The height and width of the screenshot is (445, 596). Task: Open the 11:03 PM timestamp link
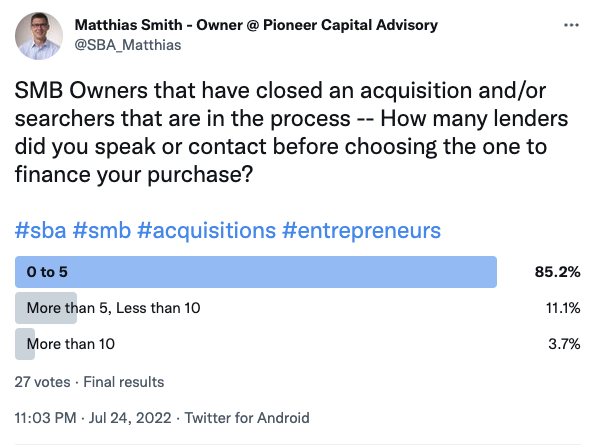tap(46, 418)
